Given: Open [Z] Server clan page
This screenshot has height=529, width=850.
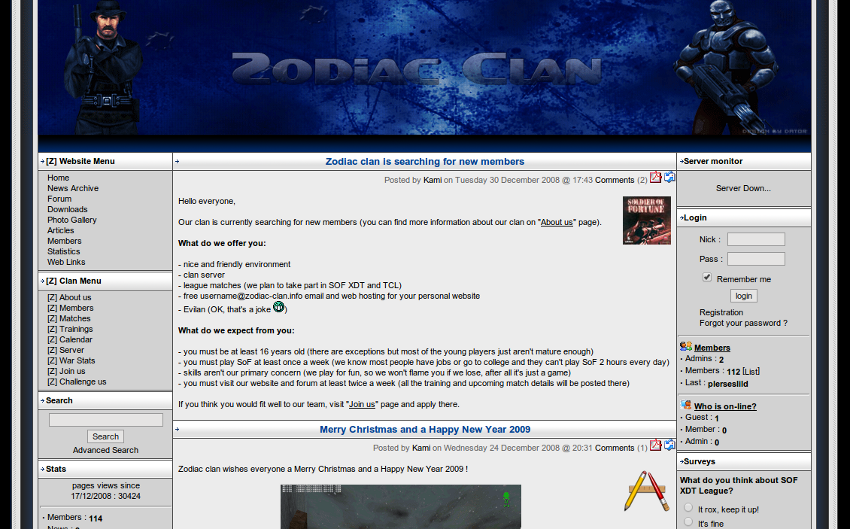Looking at the screenshot, I should click(66, 350).
